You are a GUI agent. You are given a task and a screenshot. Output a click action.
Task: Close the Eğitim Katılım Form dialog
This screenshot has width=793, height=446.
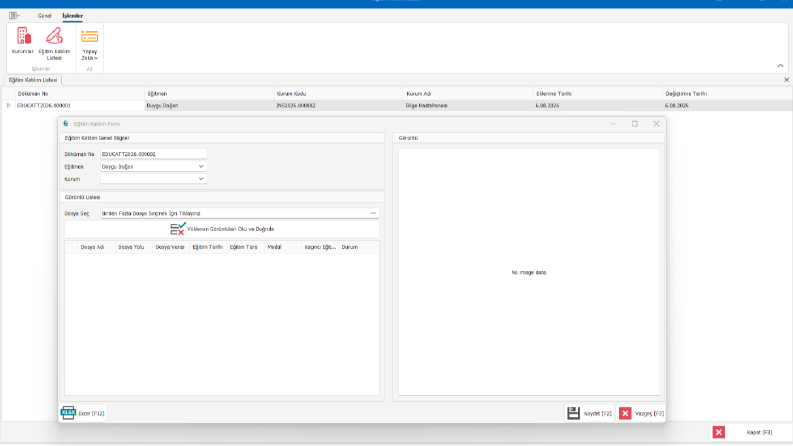coord(656,124)
